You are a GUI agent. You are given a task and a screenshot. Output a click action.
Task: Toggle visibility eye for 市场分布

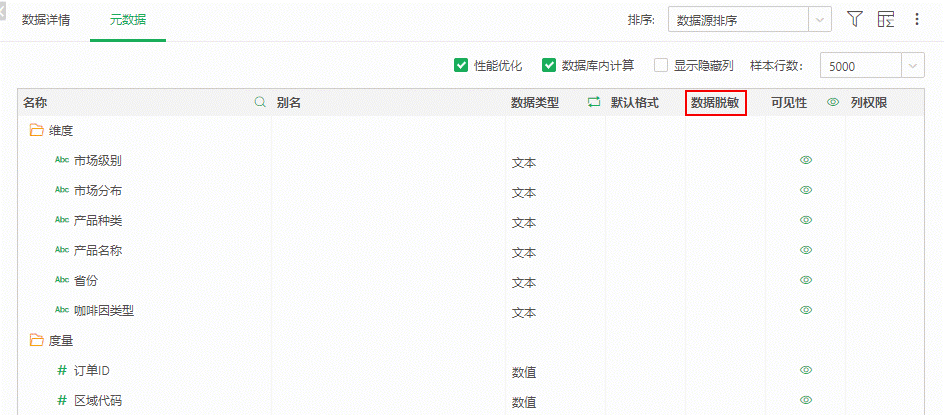click(806, 190)
